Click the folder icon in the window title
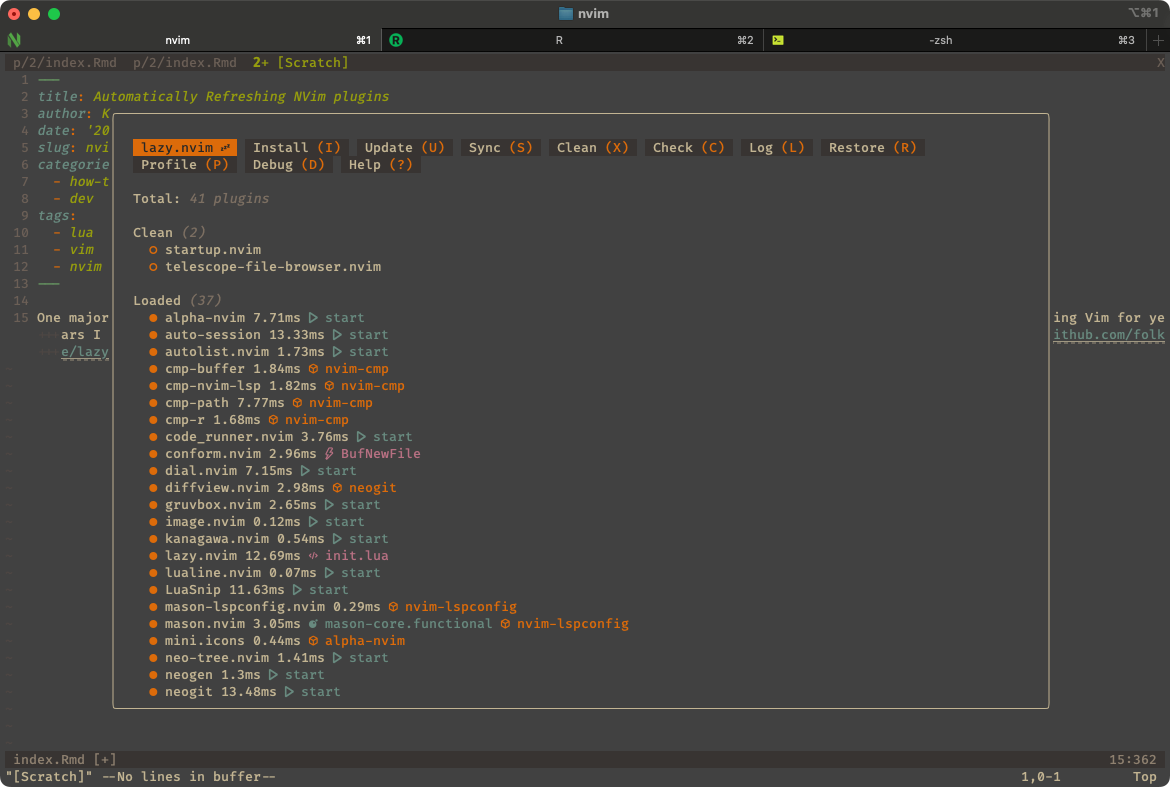This screenshot has width=1170, height=787. (566, 13)
